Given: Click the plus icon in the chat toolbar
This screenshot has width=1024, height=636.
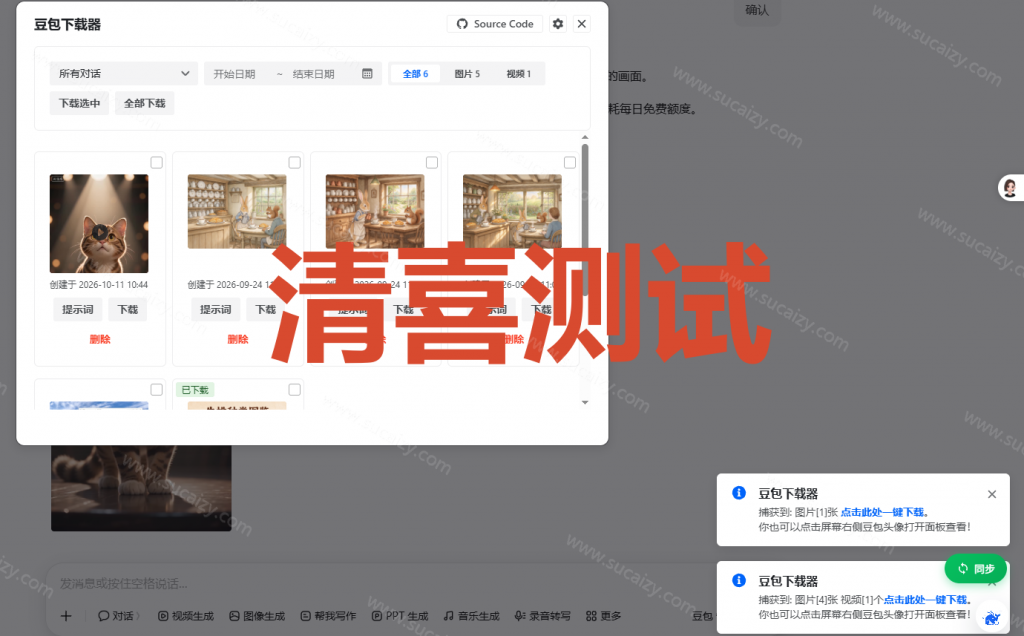Looking at the screenshot, I should coord(66,616).
